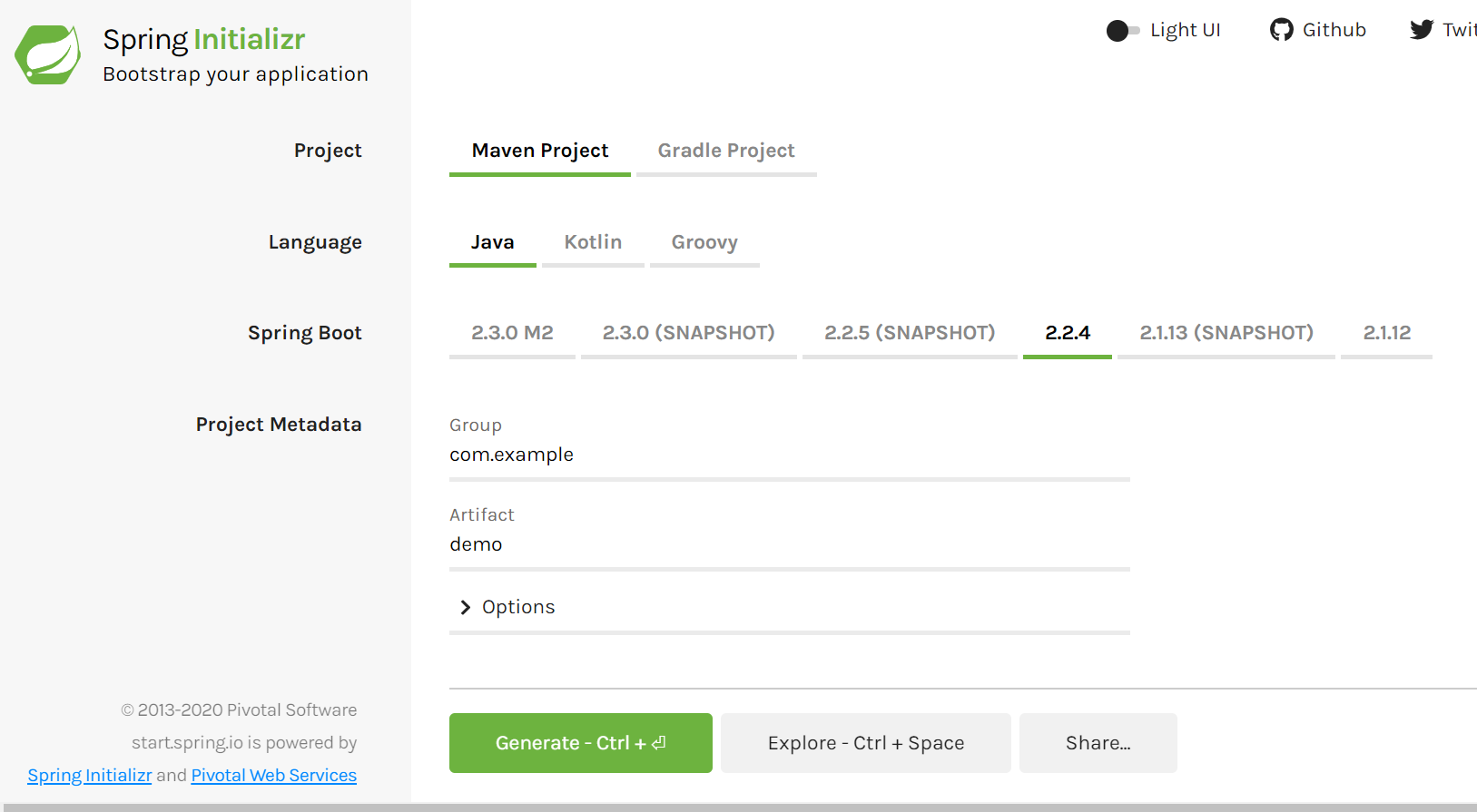Expand the Options section chevron
This screenshot has width=1477, height=812.
tap(466, 607)
